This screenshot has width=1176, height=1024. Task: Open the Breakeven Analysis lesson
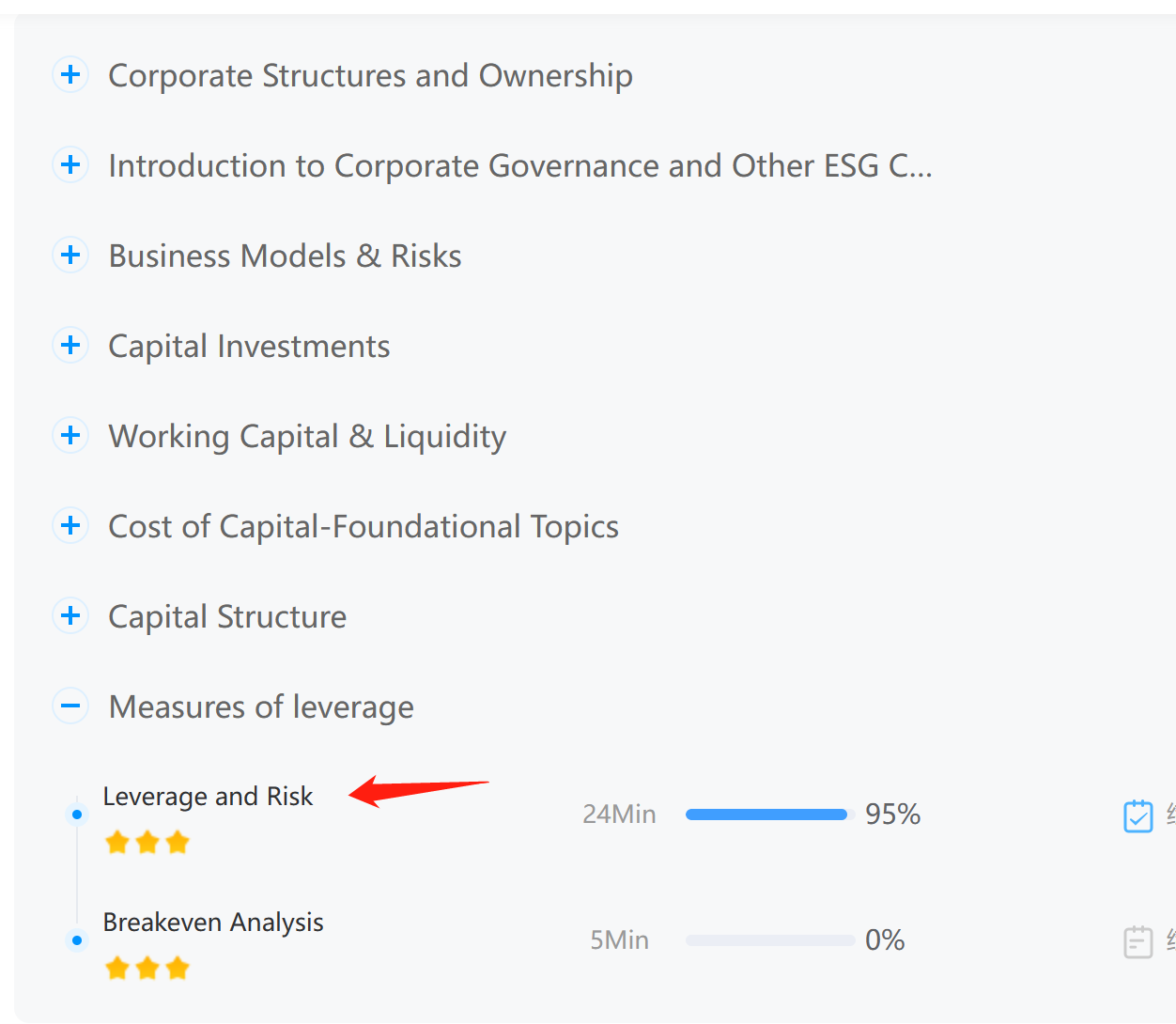click(x=213, y=923)
